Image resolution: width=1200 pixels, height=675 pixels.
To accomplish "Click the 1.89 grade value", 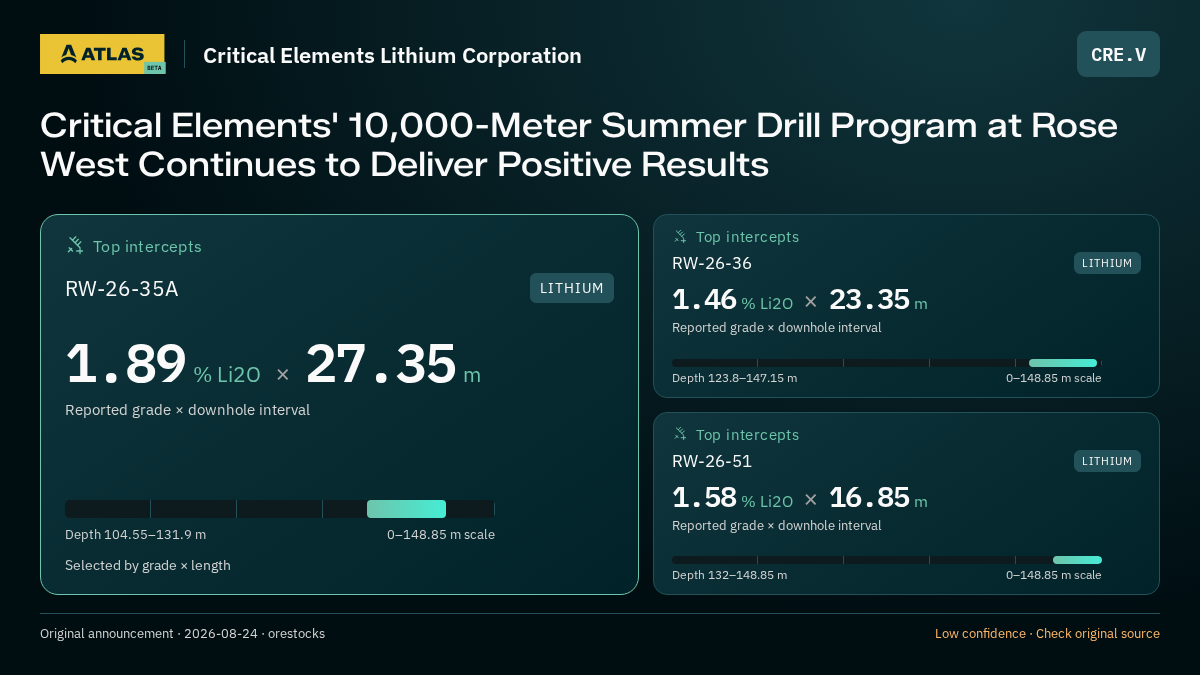I will coord(126,364).
